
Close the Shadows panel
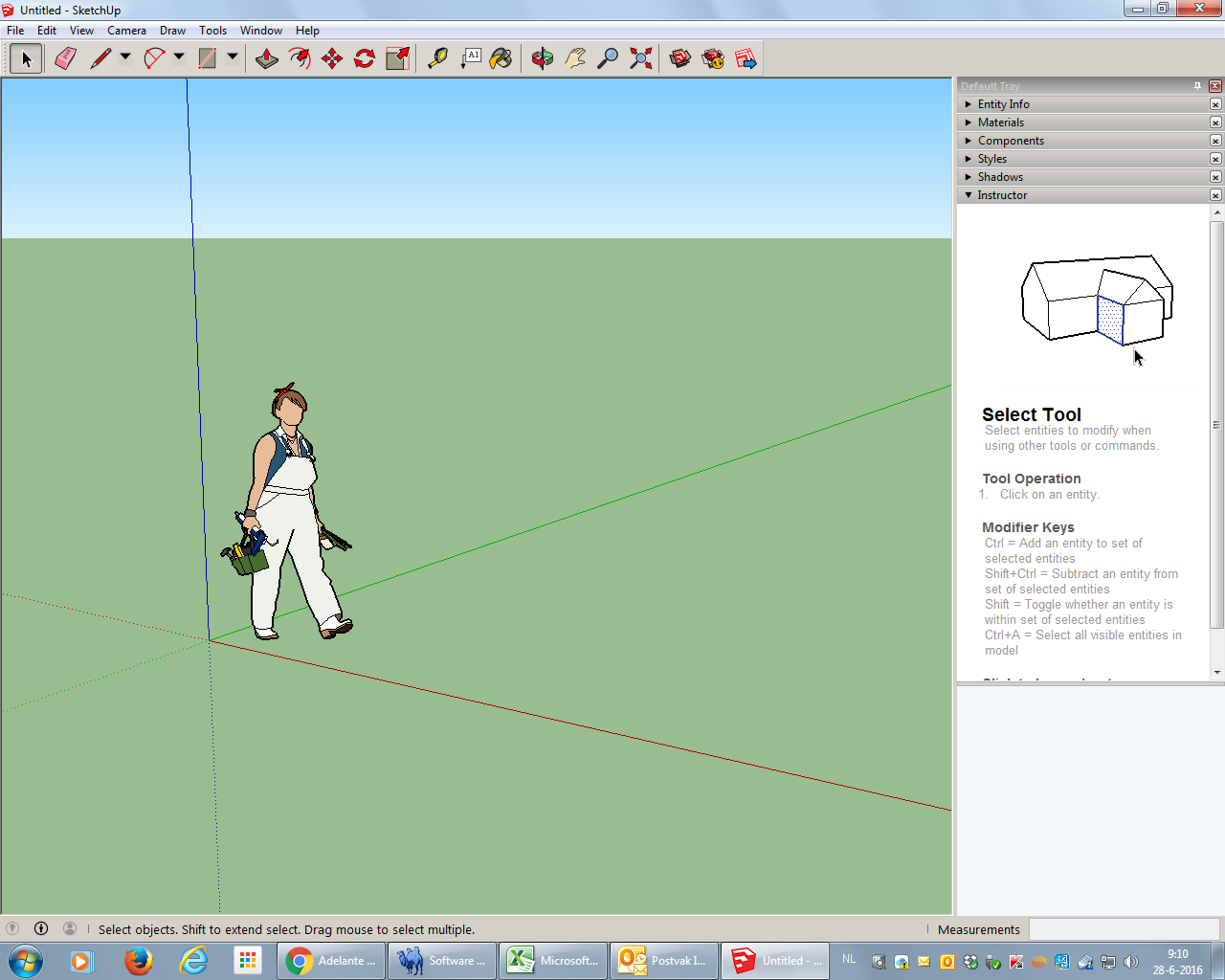pyautogui.click(x=1215, y=177)
